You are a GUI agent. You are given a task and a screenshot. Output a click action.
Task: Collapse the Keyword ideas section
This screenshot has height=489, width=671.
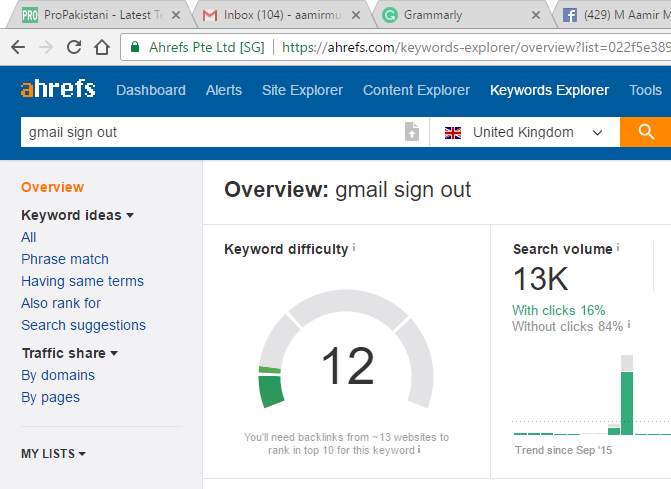[x=77, y=215]
